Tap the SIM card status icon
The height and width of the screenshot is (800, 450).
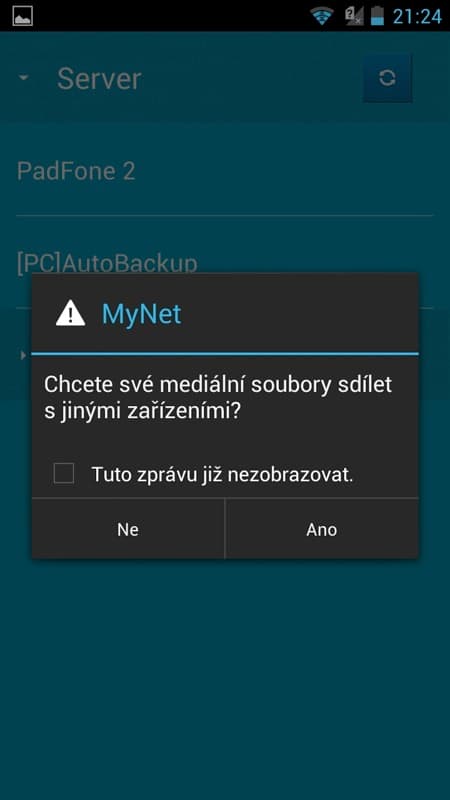click(x=353, y=16)
